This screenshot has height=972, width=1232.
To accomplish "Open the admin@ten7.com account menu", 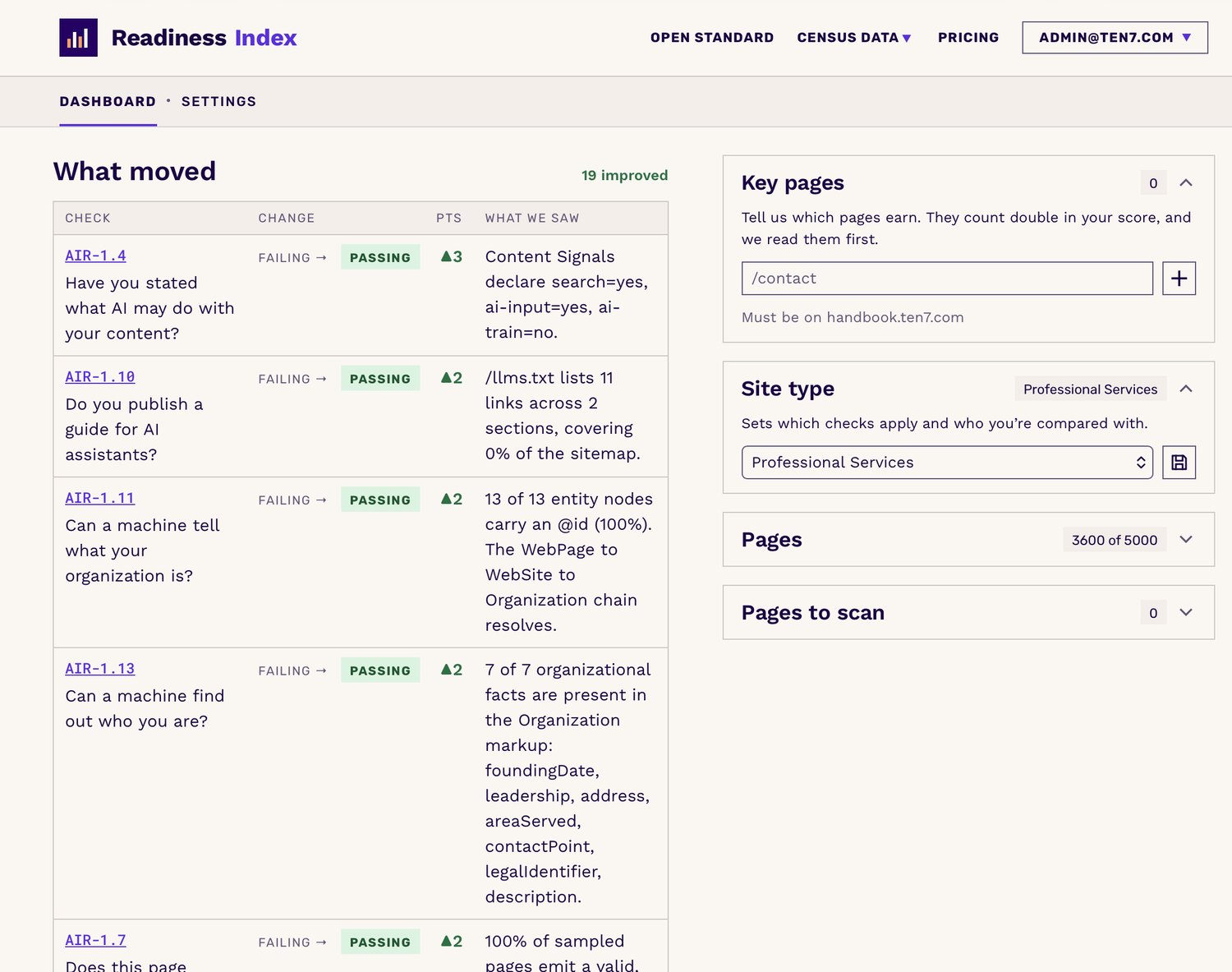I will (x=1115, y=38).
